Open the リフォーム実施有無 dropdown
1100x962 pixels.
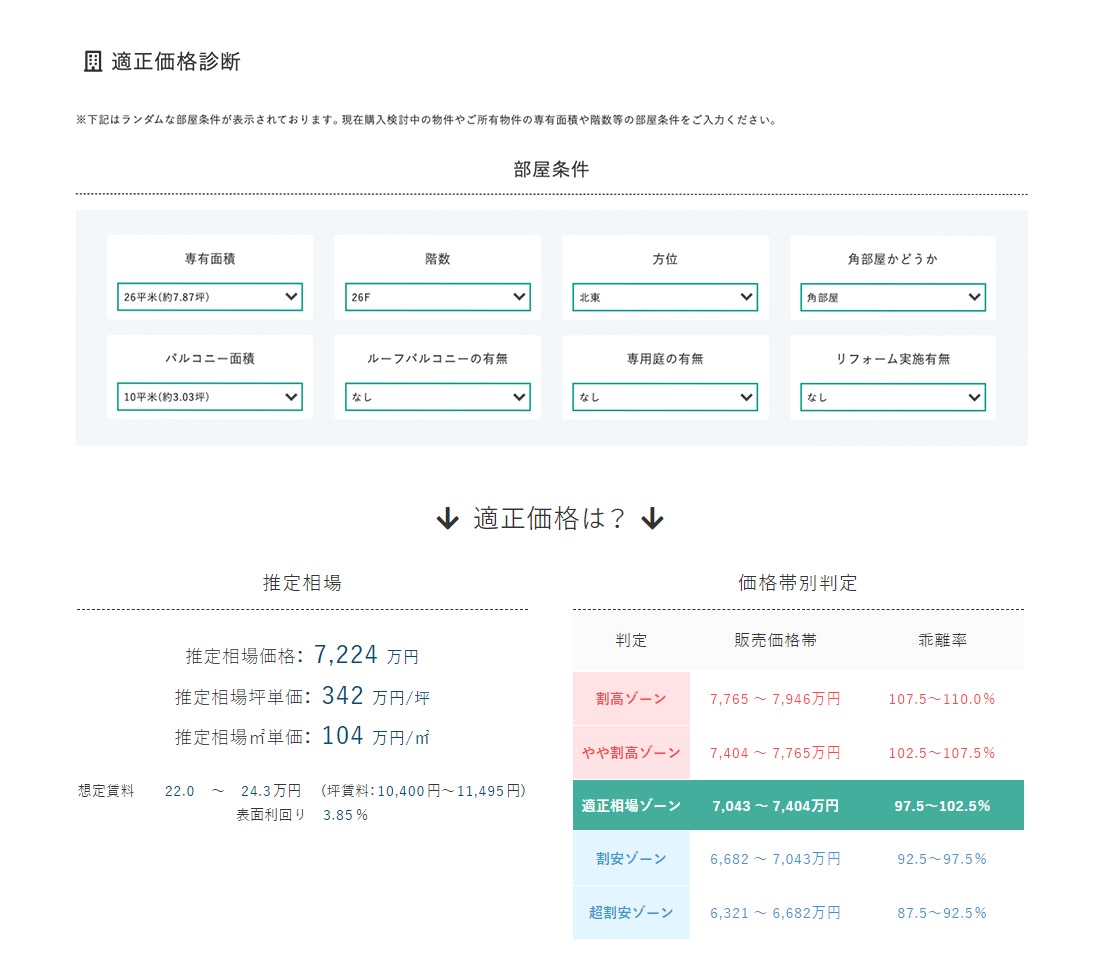[893, 396]
